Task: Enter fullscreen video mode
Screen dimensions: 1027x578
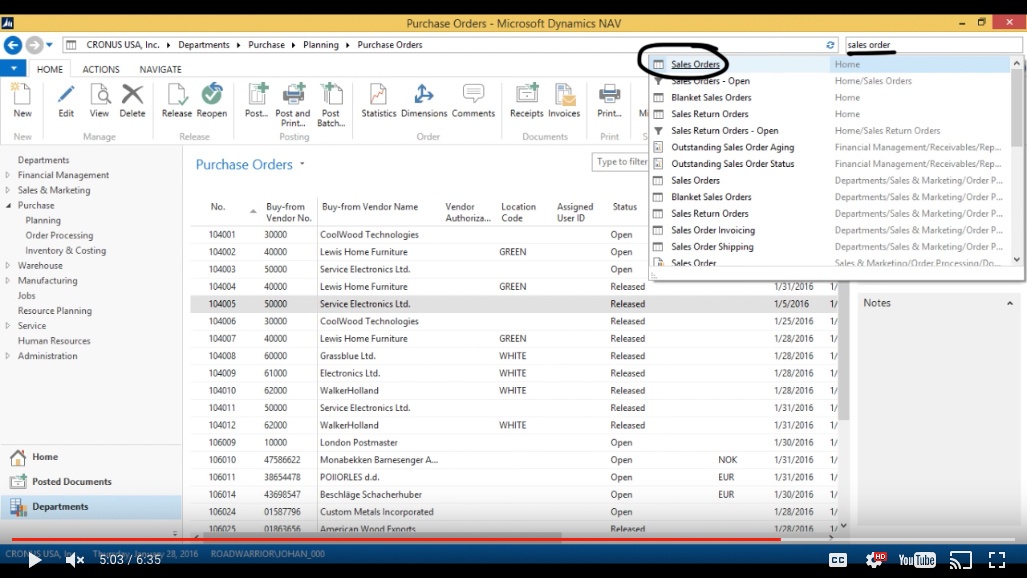Action: coord(997,560)
